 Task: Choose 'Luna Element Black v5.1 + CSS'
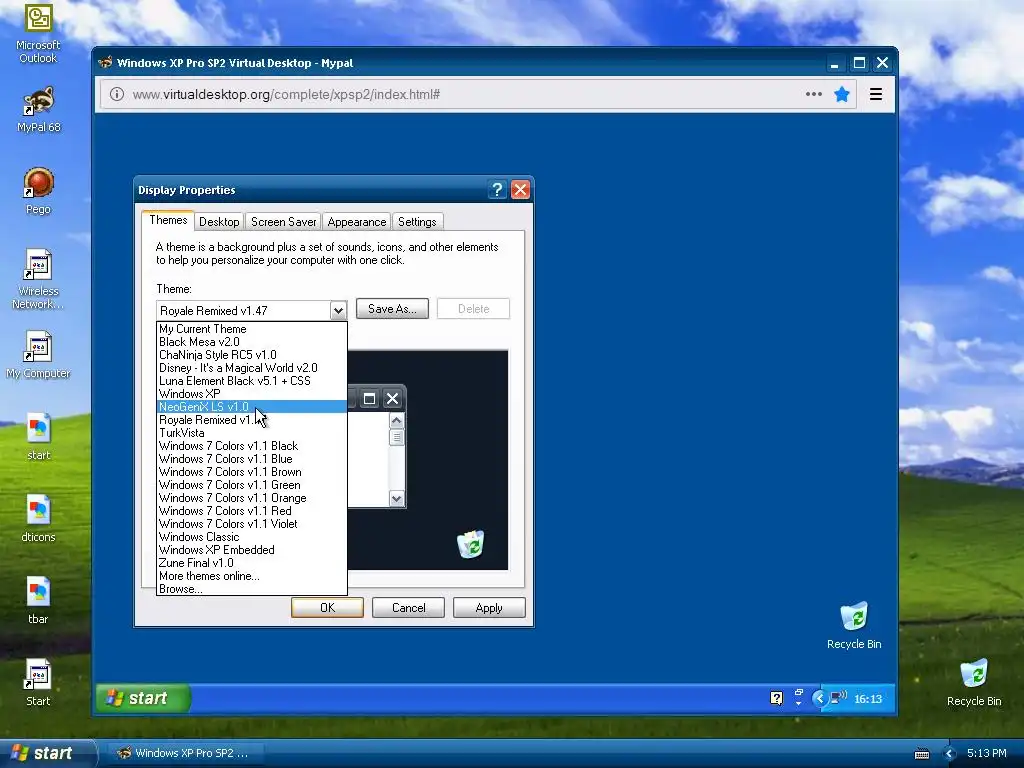point(251,381)
